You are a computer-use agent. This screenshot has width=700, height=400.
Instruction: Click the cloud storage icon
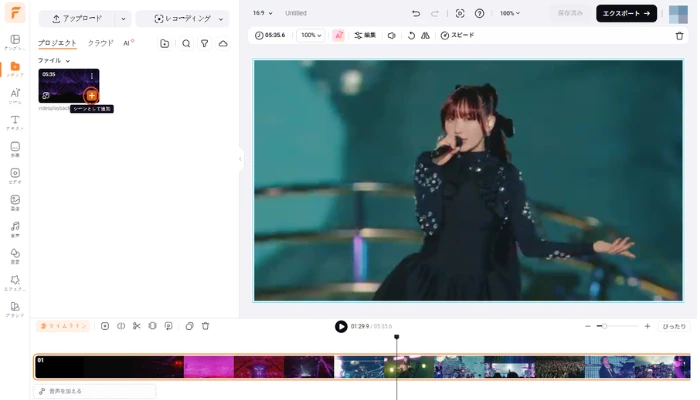tap(223, 43)
